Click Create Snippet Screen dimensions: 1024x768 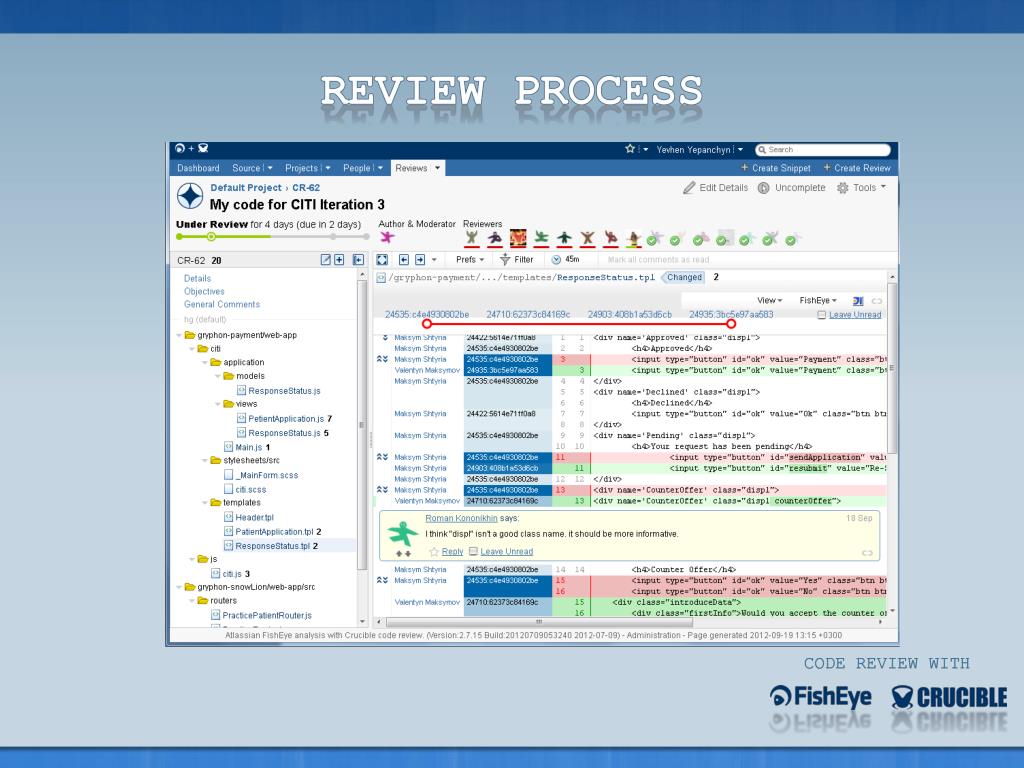pos(776,168)
